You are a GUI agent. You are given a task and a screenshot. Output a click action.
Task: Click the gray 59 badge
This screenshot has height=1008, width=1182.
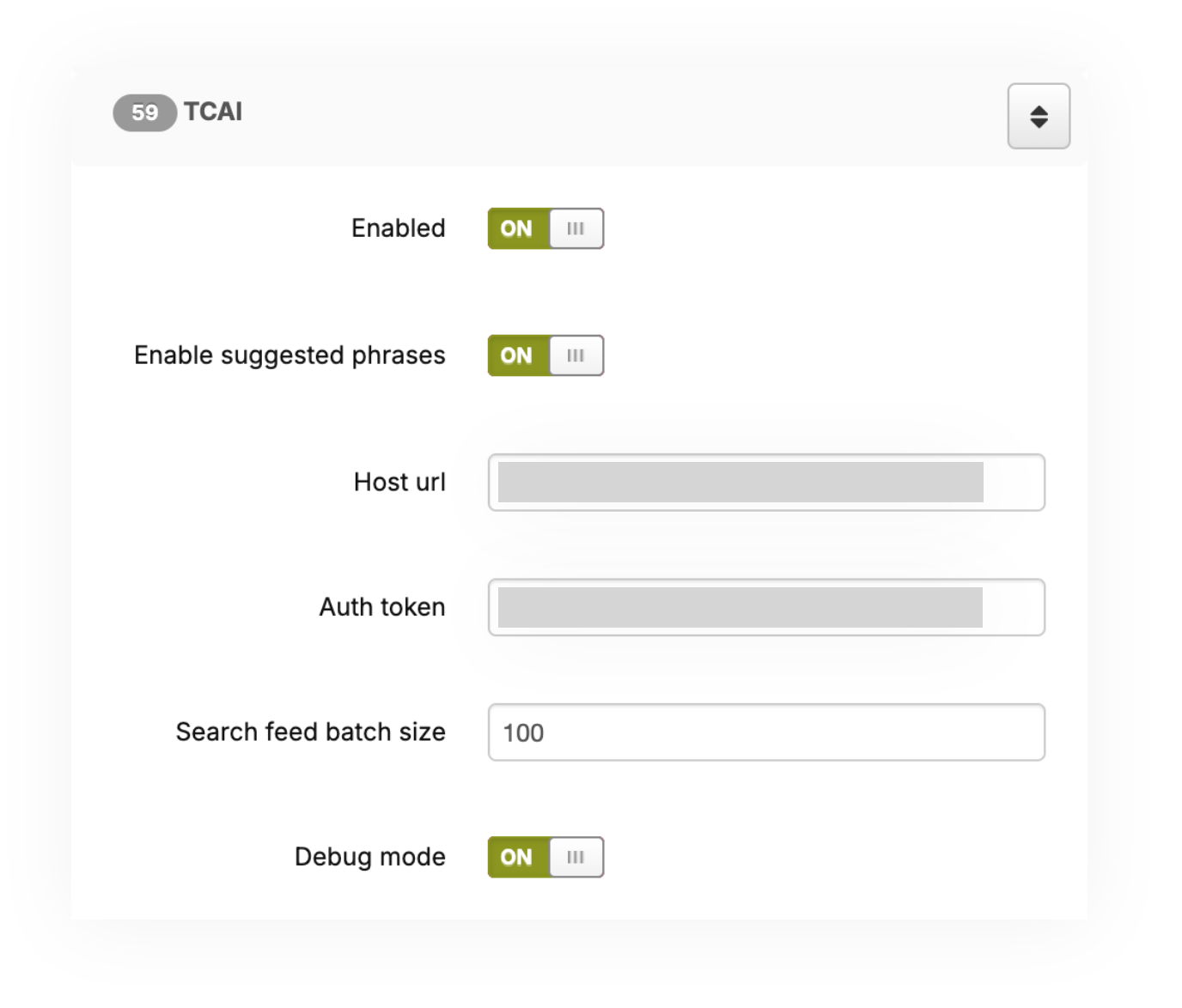[144, 112]
